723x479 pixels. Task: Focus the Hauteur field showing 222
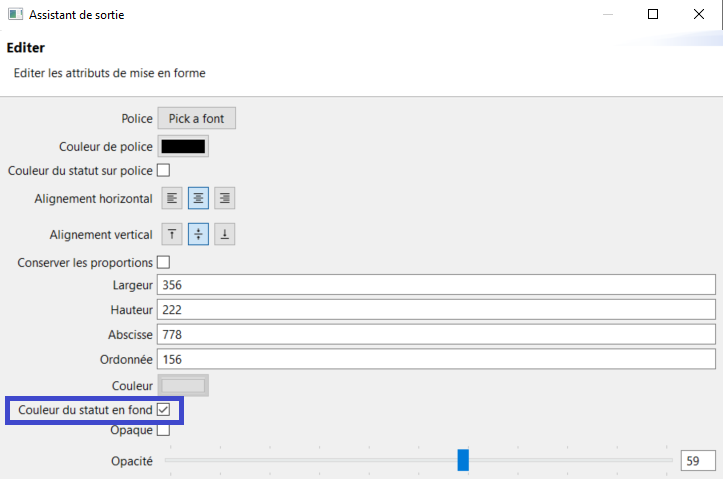(436, 310)
